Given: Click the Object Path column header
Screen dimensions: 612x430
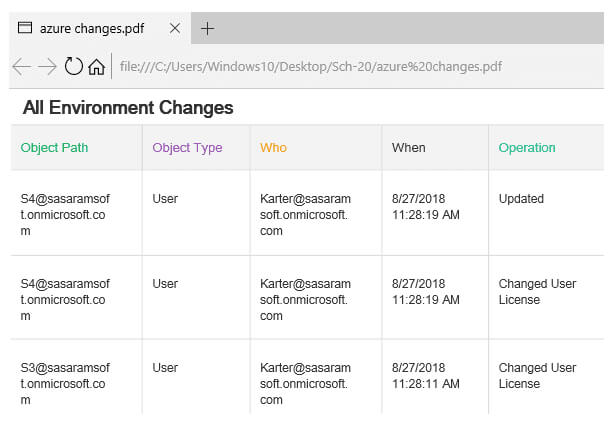Looking at the screenshot, I should pyautogui.click(x=54, y=148).
